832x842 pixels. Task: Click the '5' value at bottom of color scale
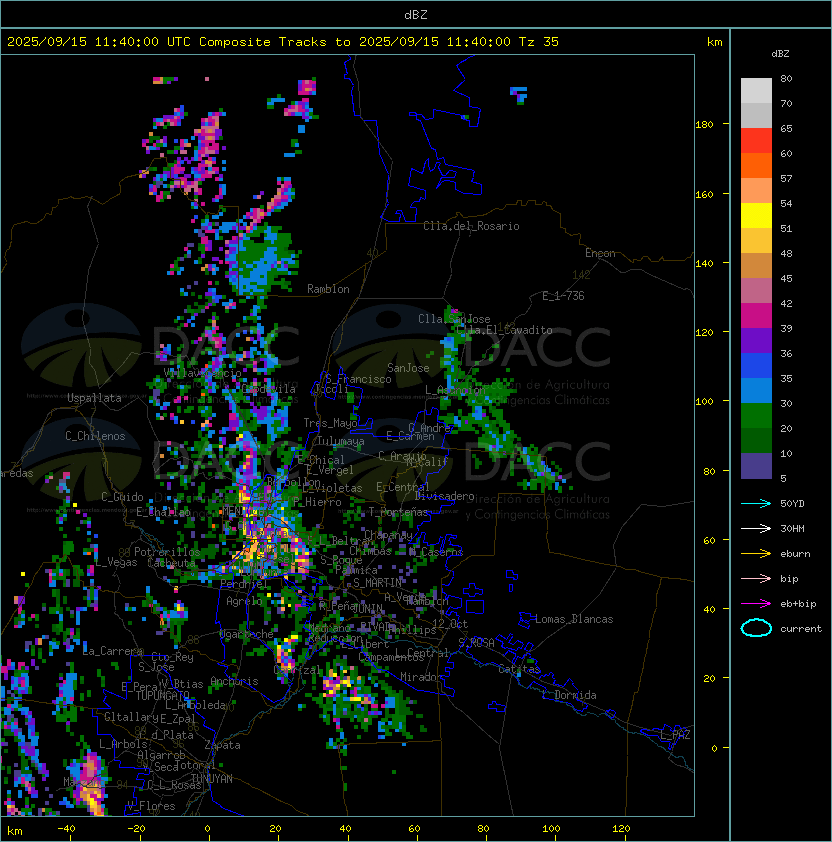point(784,478)
